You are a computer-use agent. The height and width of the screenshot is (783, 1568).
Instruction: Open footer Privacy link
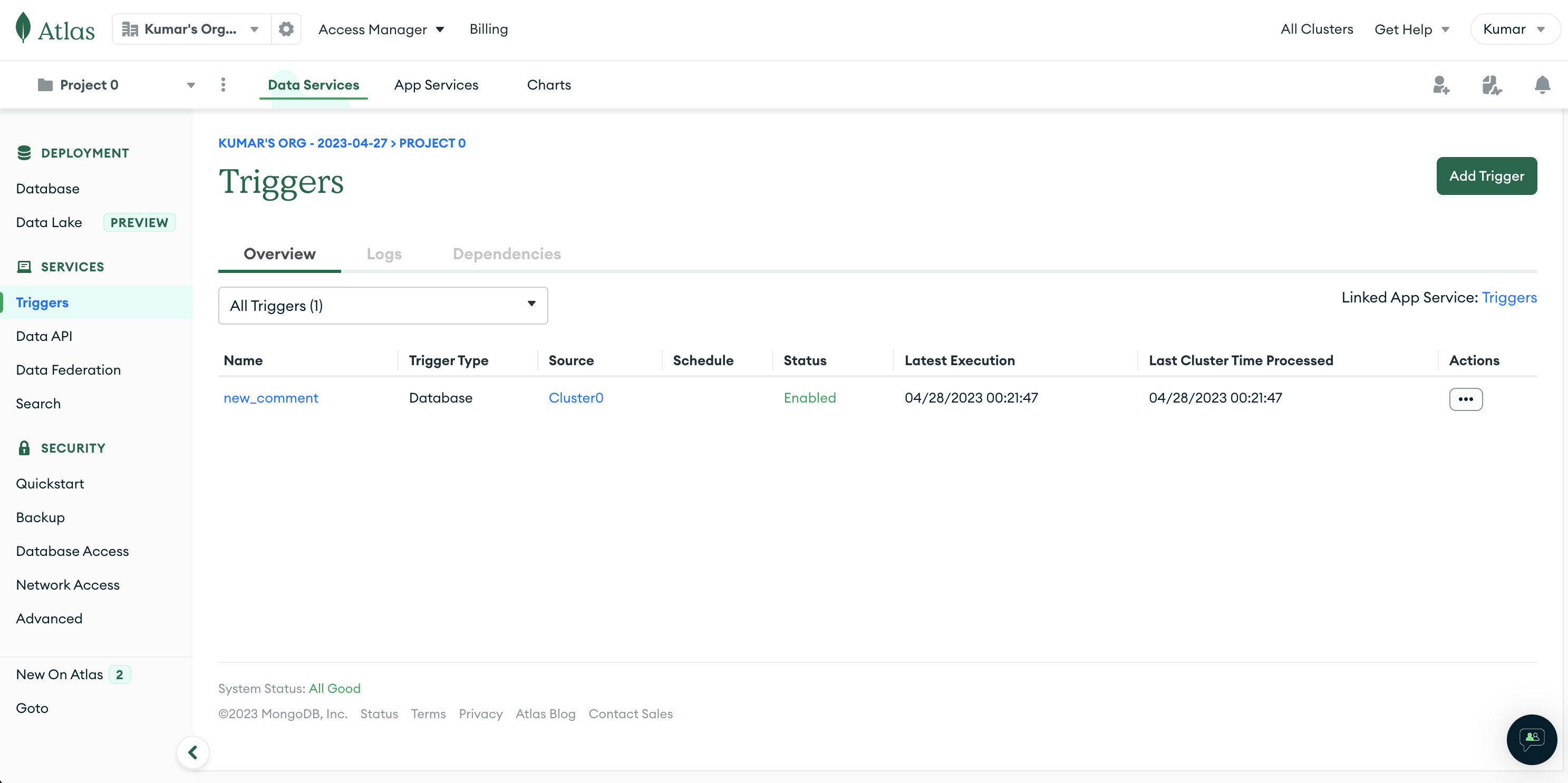click(481, 713)
